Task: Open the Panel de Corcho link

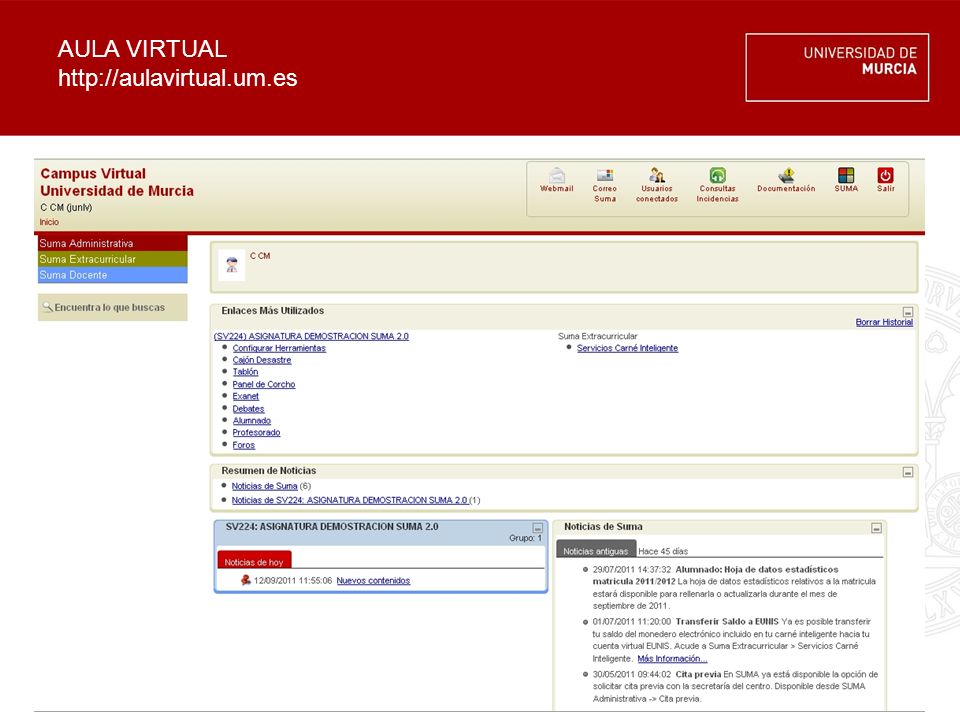Action: (264, 384)
